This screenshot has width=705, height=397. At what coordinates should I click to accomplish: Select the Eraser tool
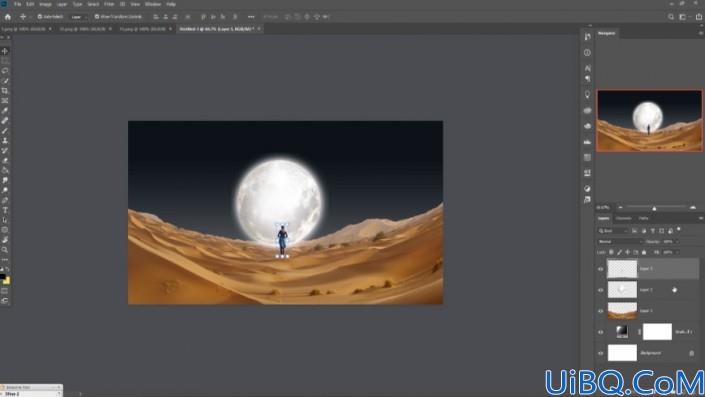[x=5, y=160]
